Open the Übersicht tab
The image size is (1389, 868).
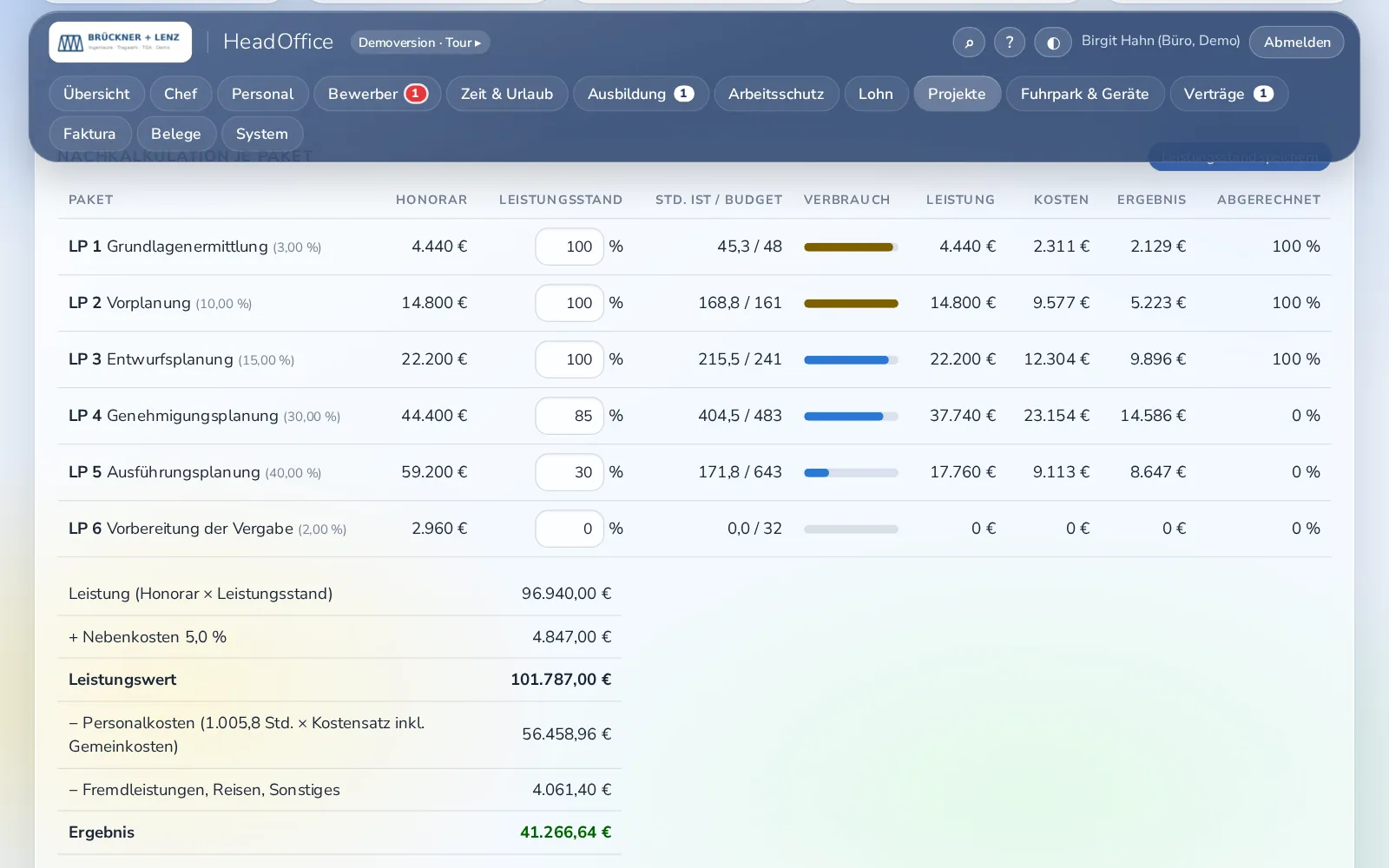[x=96, y=94]
